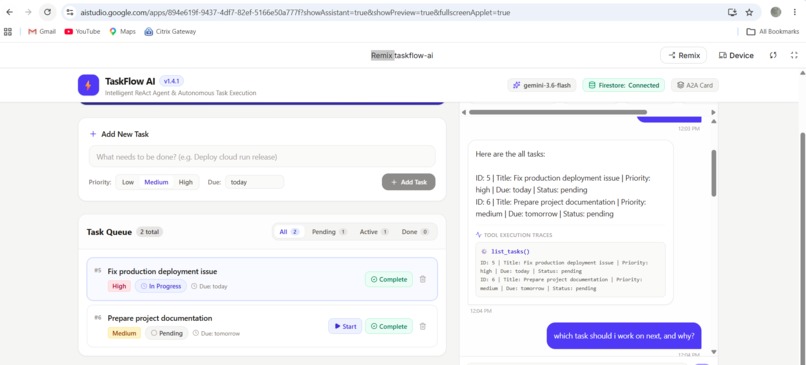Click the red High priority tag

(119, 286)
